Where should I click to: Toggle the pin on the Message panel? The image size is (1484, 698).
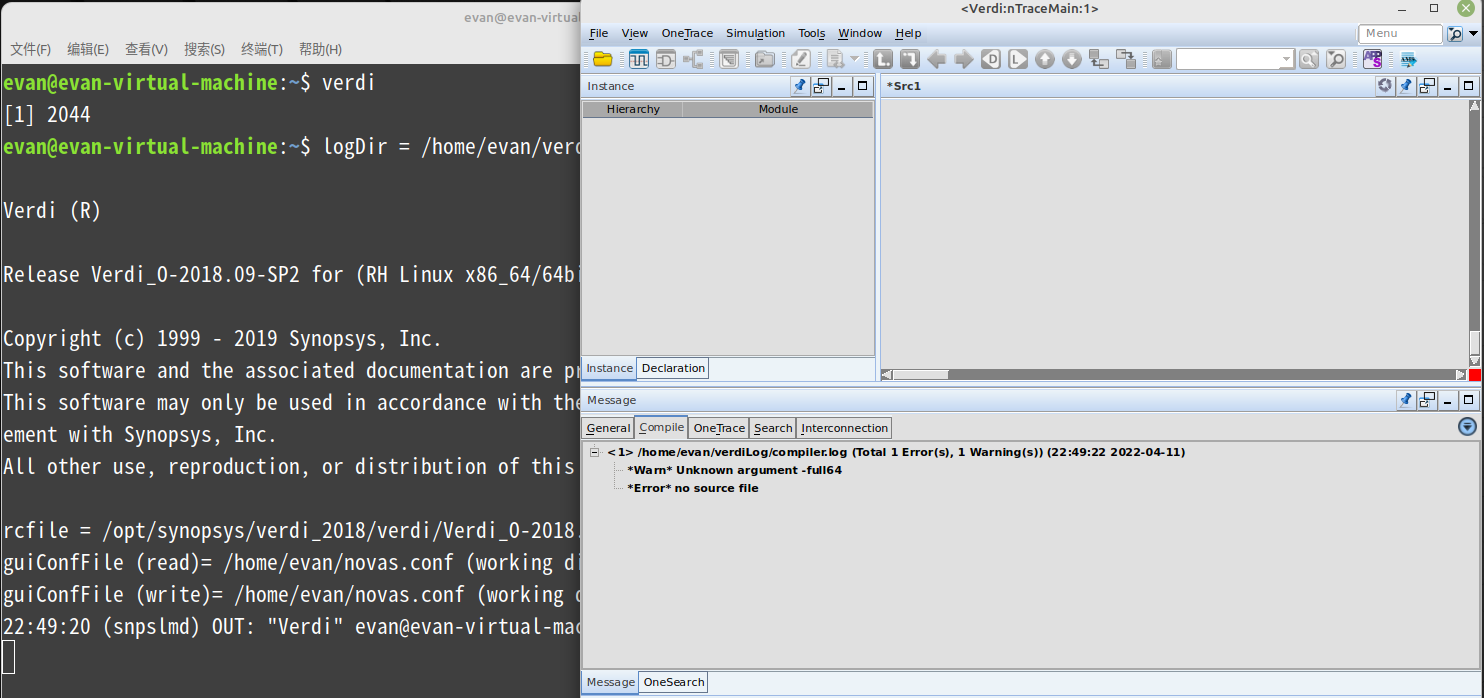pos(1406,400)
